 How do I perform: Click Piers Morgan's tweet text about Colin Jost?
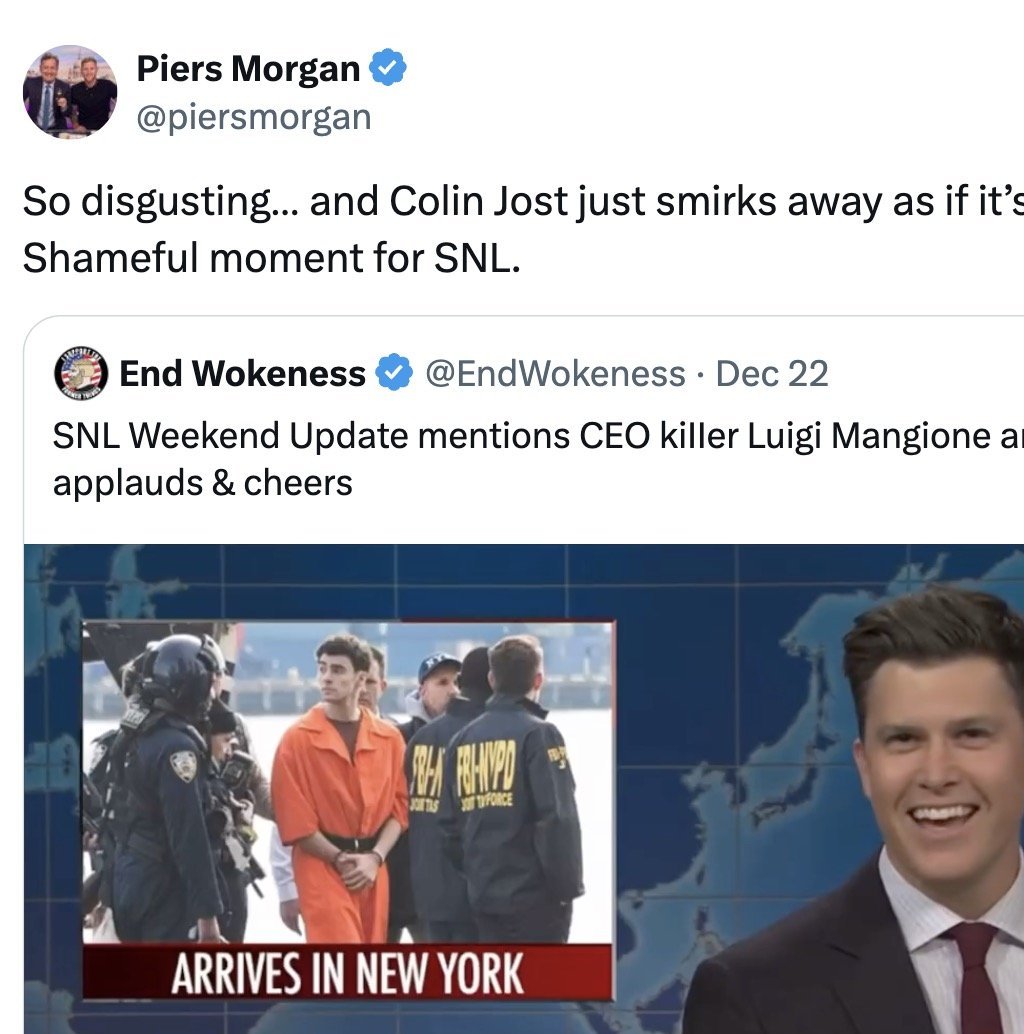[x=523, y=201]
